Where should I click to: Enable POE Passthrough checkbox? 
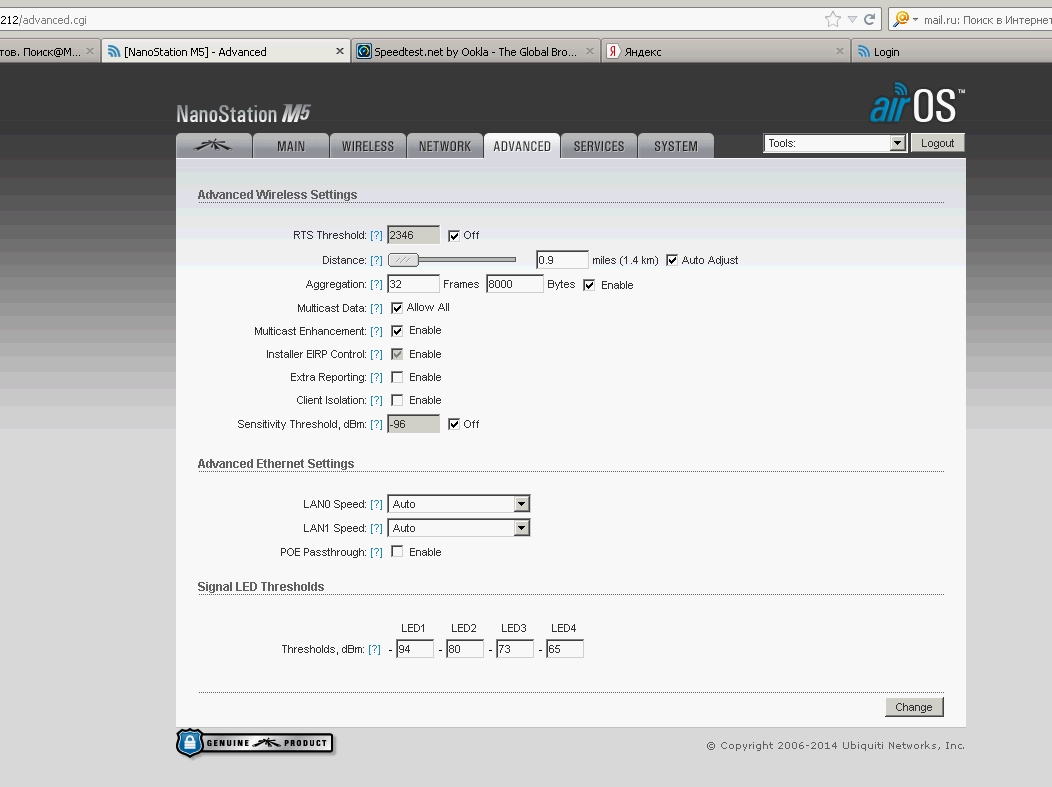(397, 552)
